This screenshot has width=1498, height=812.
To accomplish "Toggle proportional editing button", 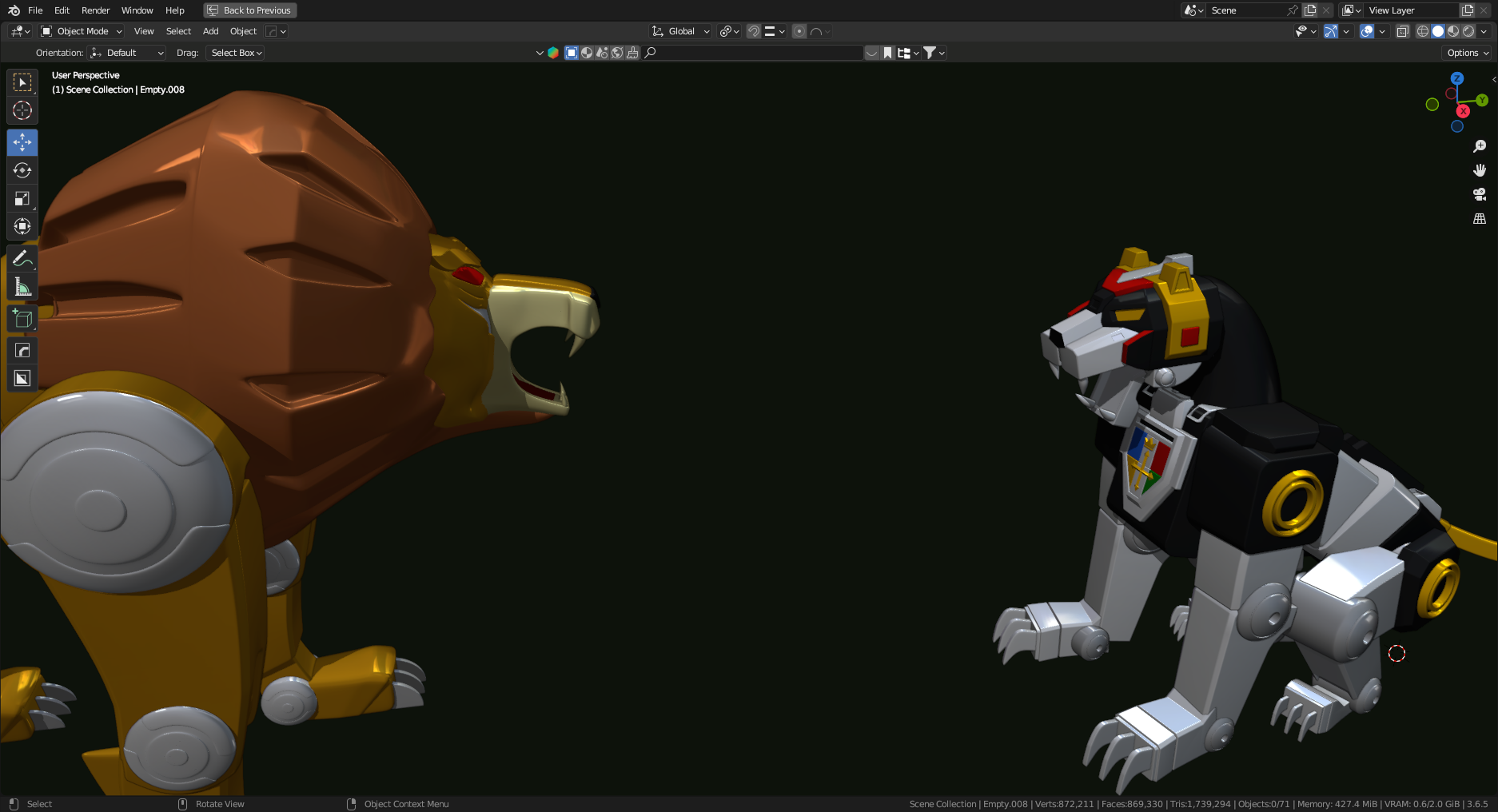I will coord(799,31).
